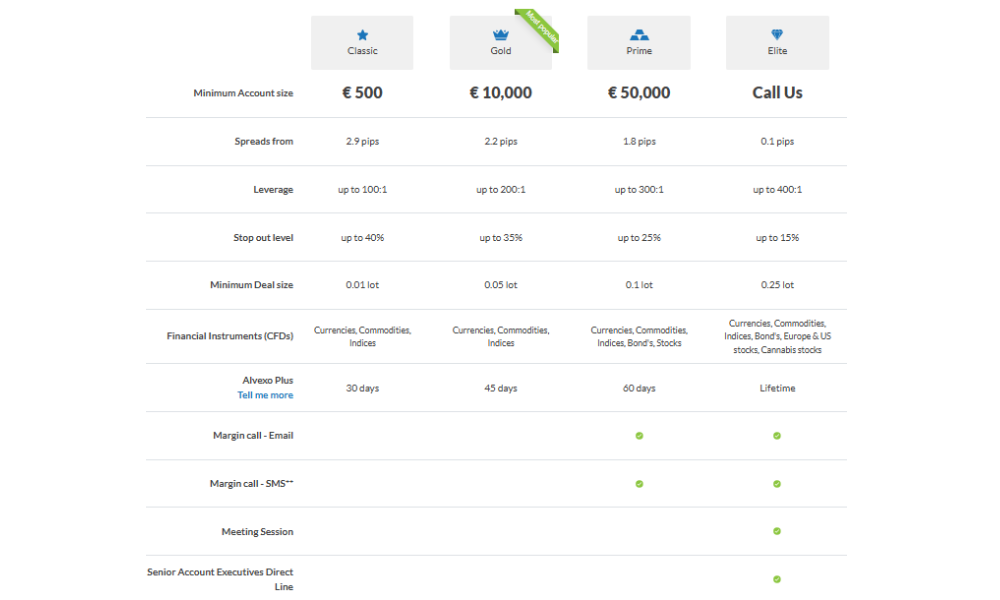Click Prime's Margin call Email checkmark
Screen dimensions: 1000x600
639,436
